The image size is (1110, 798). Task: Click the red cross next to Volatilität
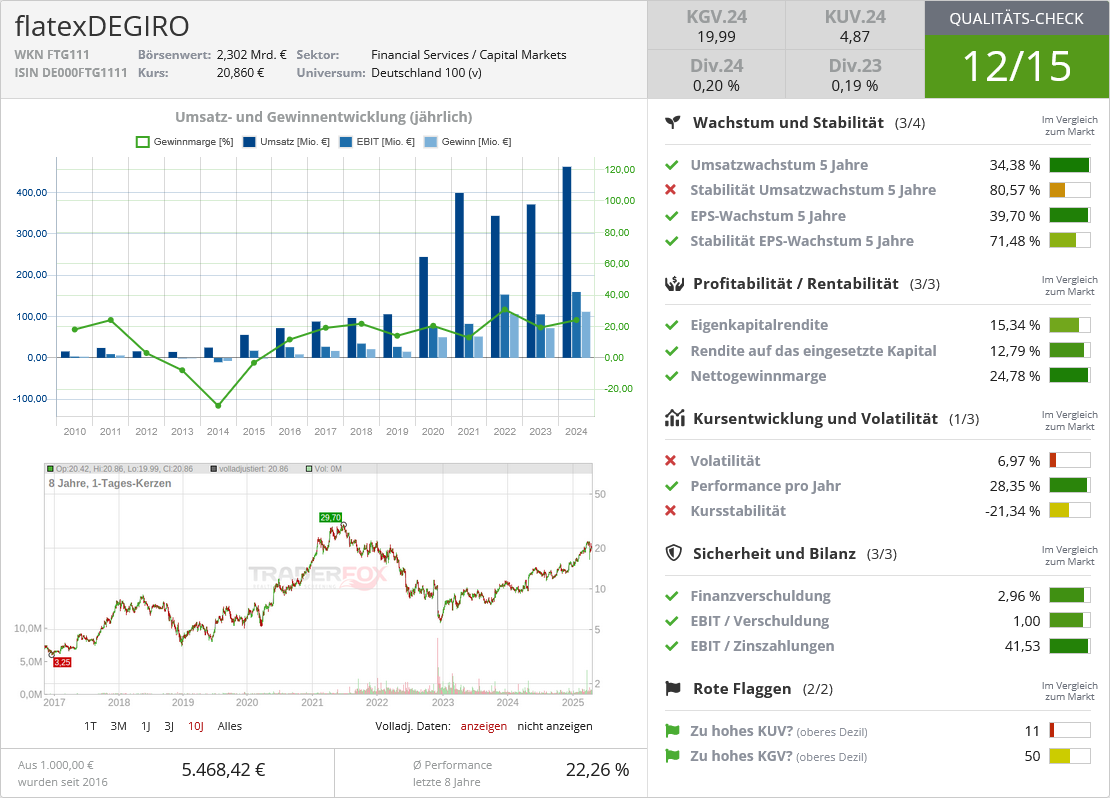click(x=671, y=461)
